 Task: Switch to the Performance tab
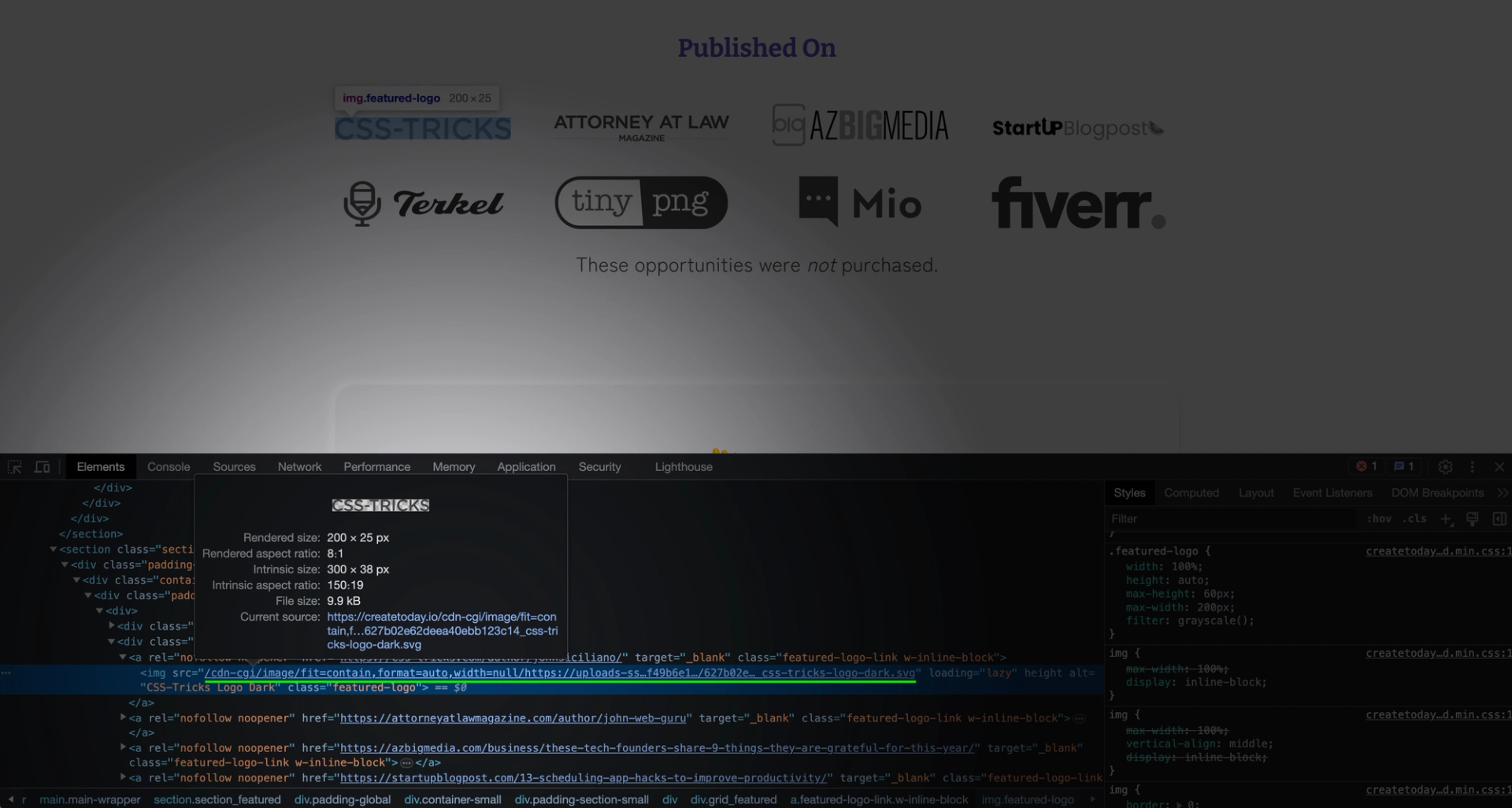(x=376, y=467)
